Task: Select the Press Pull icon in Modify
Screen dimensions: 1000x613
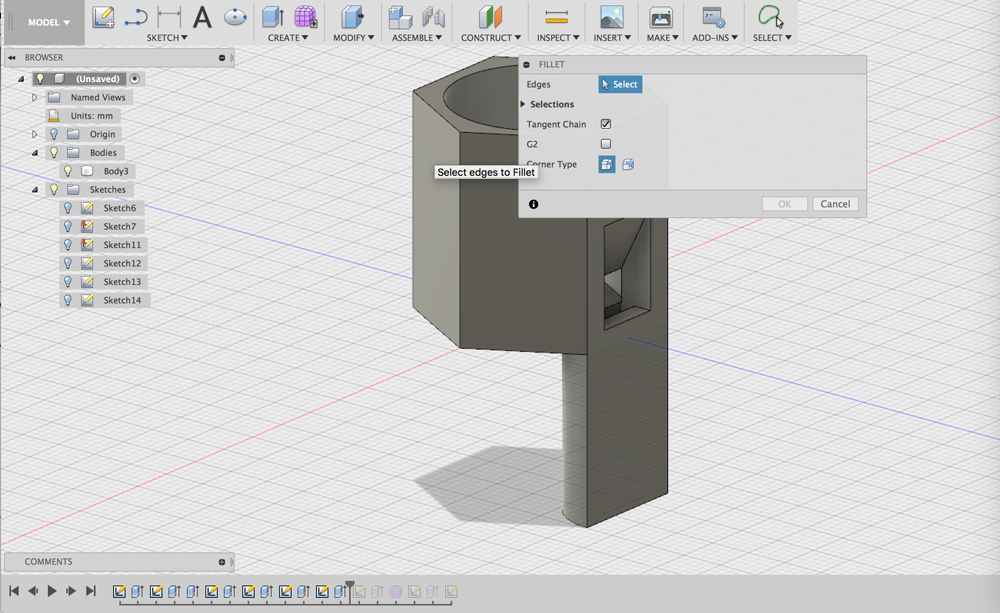Action: coord(352,17)
